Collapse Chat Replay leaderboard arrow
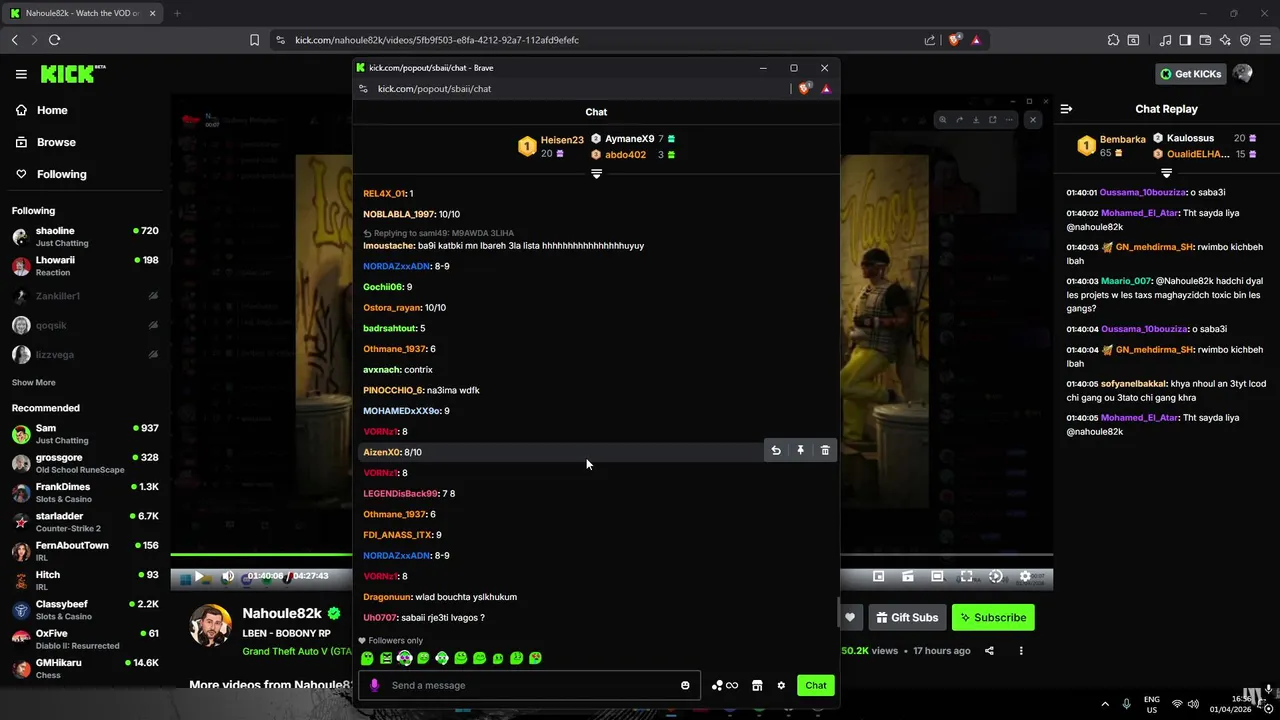This screenshot has width=1280, height=720. tap(1166, 173)
